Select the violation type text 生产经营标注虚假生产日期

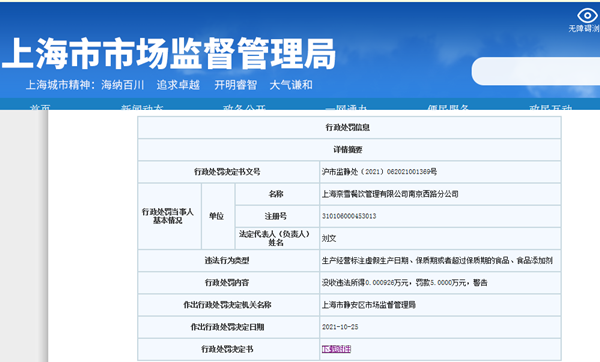pyautogui.click(x=365, y=261)
